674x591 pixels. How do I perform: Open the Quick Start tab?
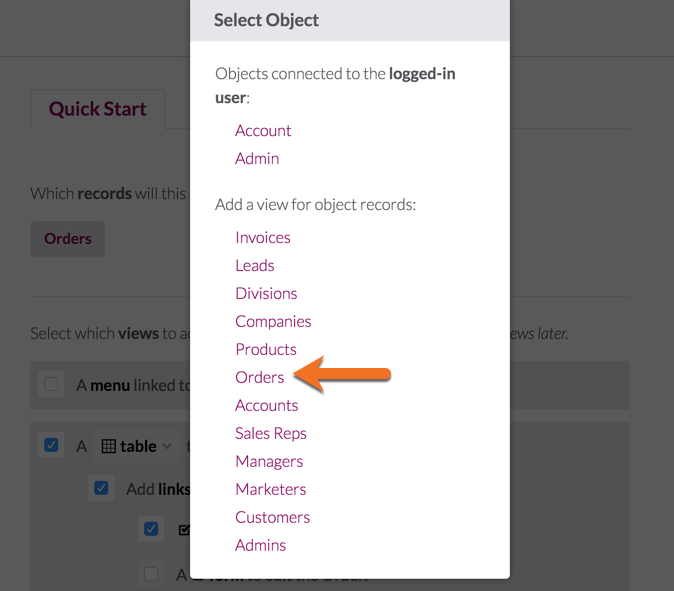98,109
